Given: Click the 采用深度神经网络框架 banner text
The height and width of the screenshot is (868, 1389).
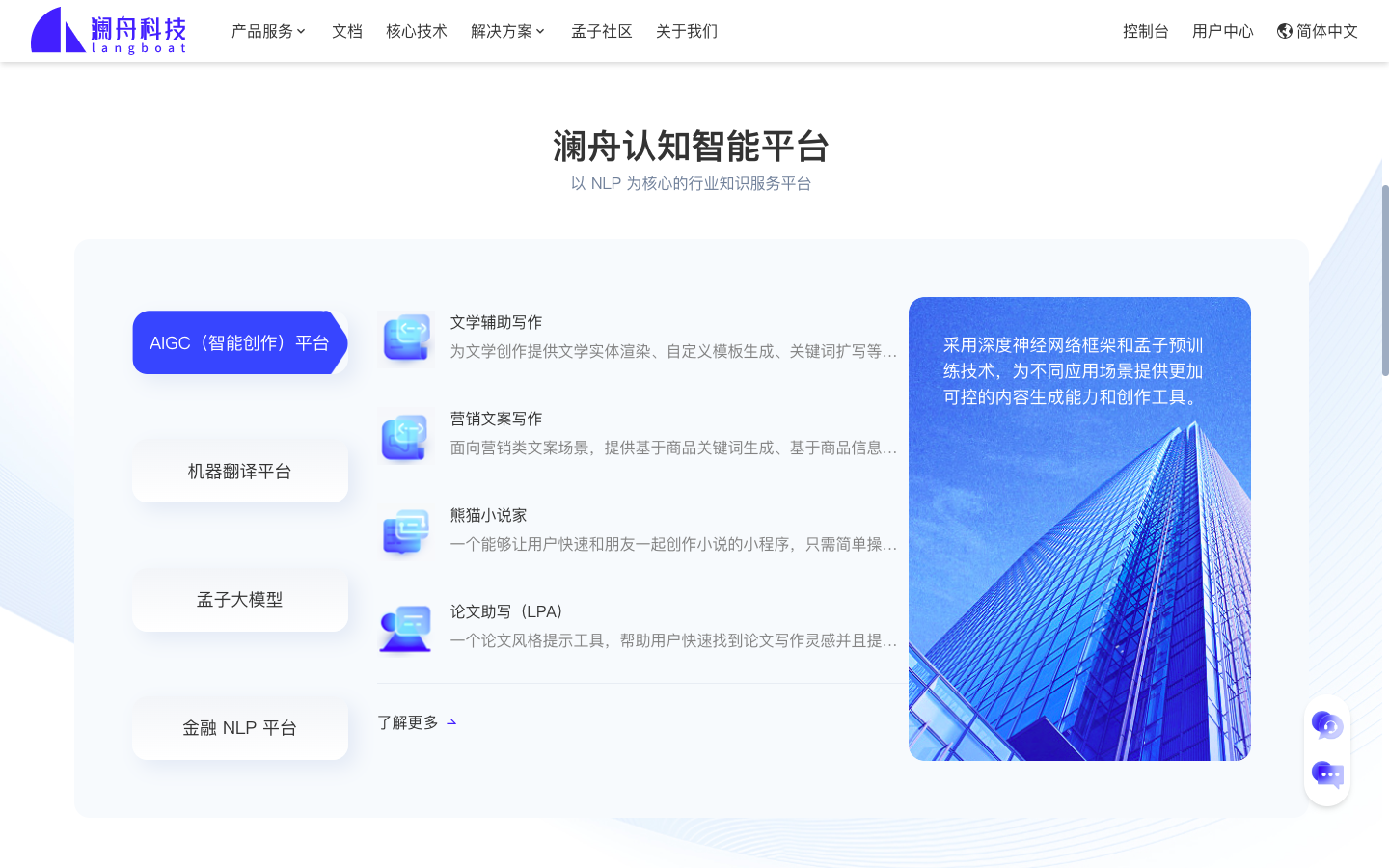Looking at the screenshot, I should click(x=1074, y=371).
